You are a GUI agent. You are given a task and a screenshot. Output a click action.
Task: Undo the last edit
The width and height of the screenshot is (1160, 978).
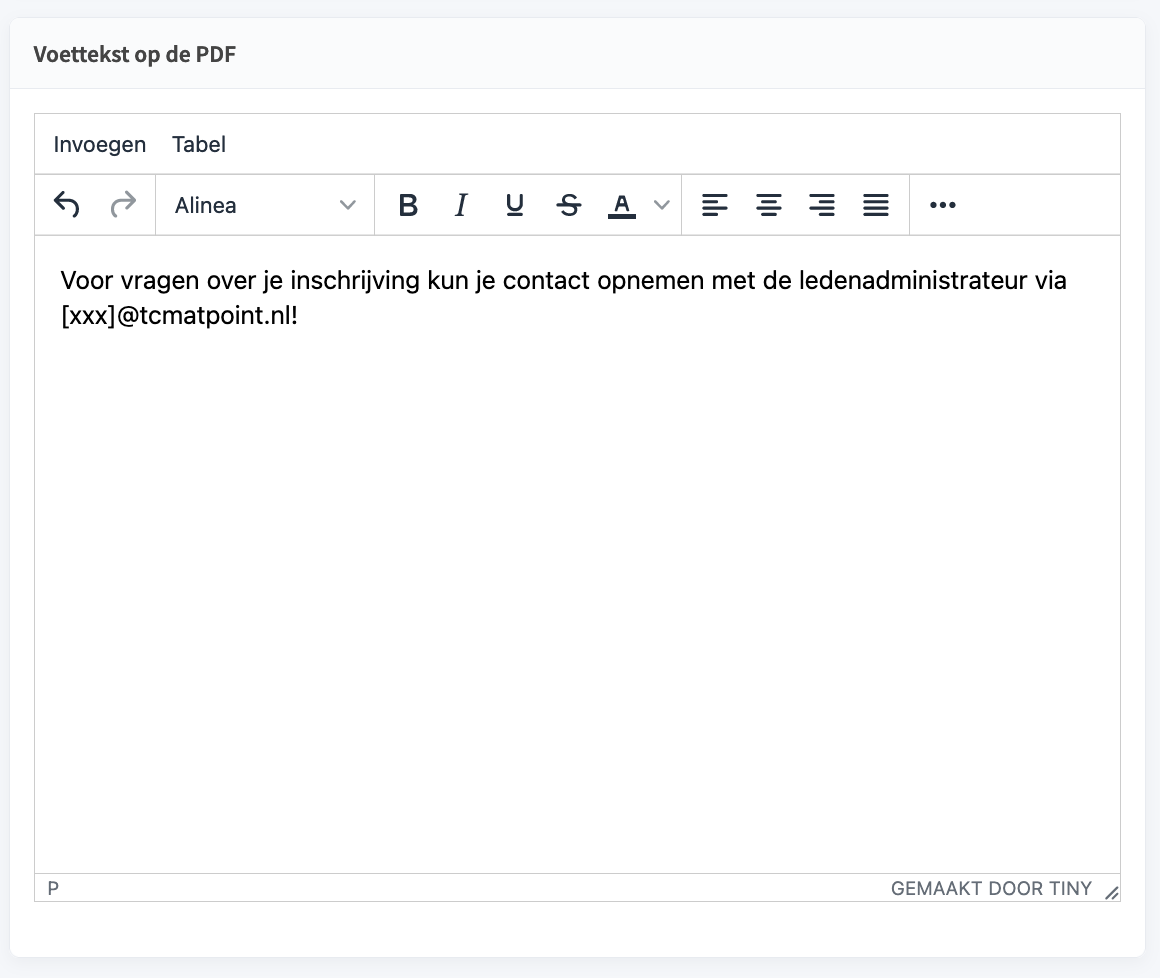pyautogui.click(x=67, y=205)
